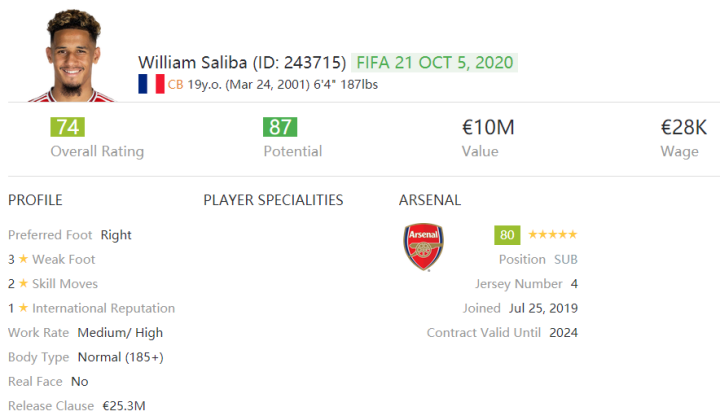The image size is (720, 420).
Task: Click the five-star Arsenal team rating
Action: pyautogui.click(x=552, y=235)
